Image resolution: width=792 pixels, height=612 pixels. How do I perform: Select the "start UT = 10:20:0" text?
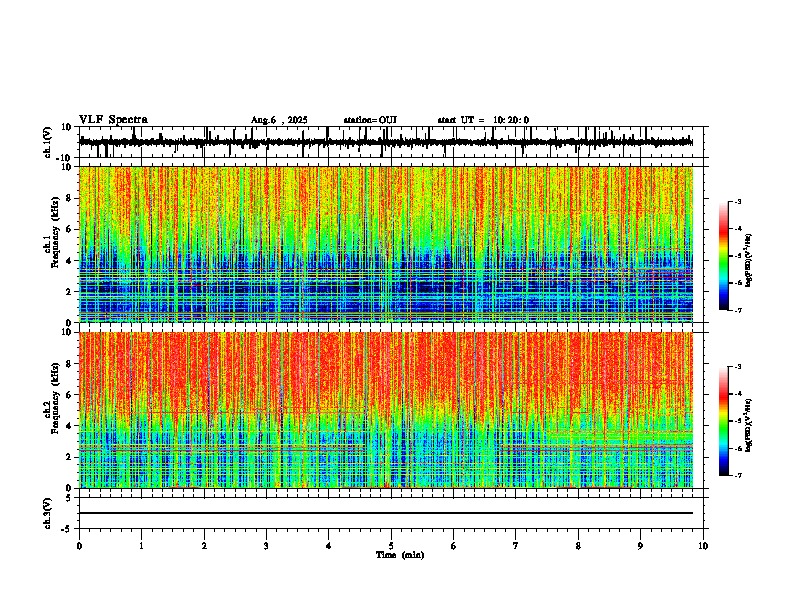click(x=483, y=120)
